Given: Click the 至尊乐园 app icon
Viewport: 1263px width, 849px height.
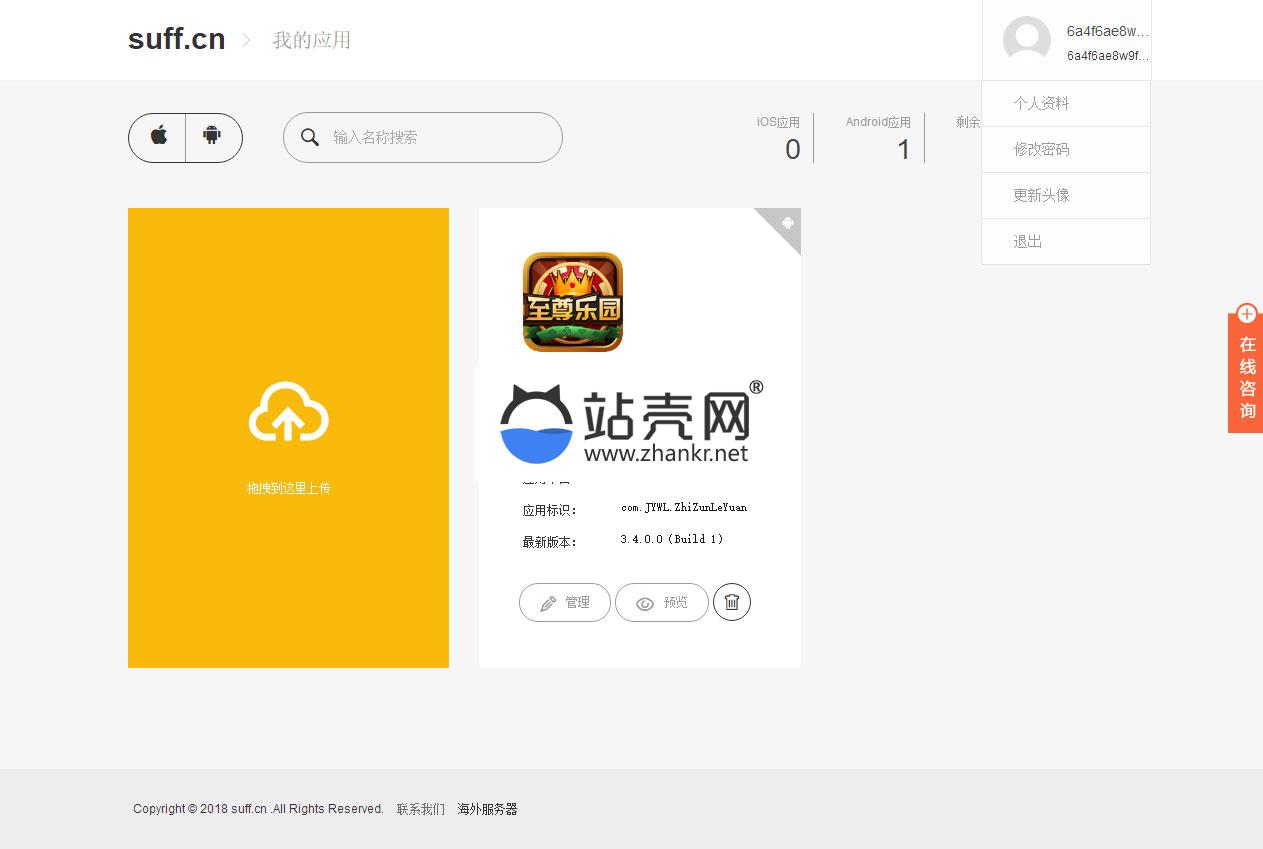Looking at the screenshot, I should [573, 302].
